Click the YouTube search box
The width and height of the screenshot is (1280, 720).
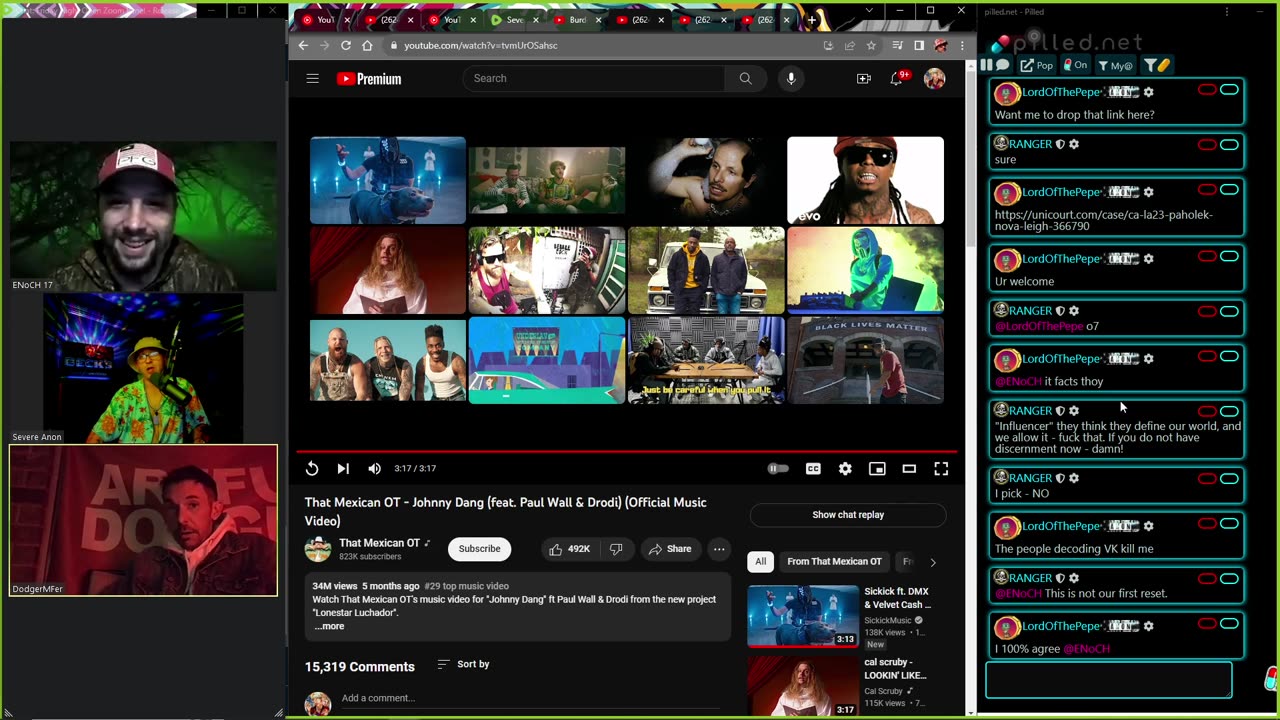595,78
